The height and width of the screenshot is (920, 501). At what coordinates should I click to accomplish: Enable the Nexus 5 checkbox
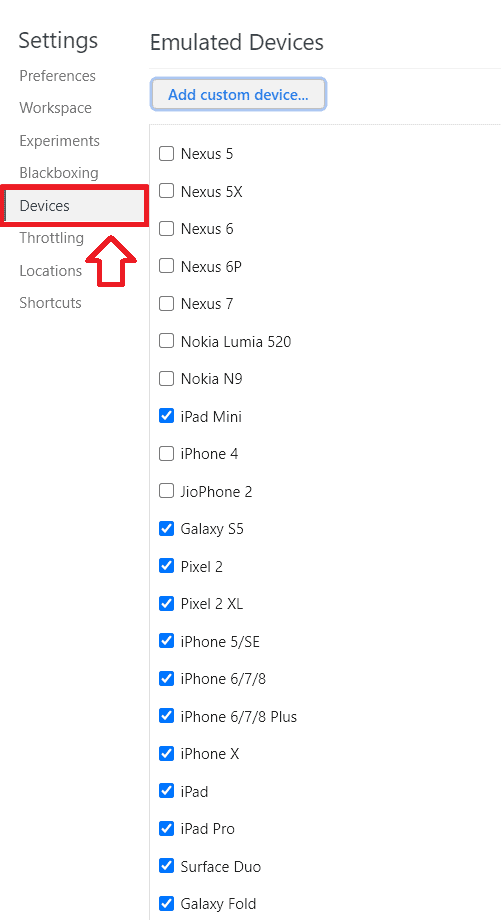coord(167,154)
